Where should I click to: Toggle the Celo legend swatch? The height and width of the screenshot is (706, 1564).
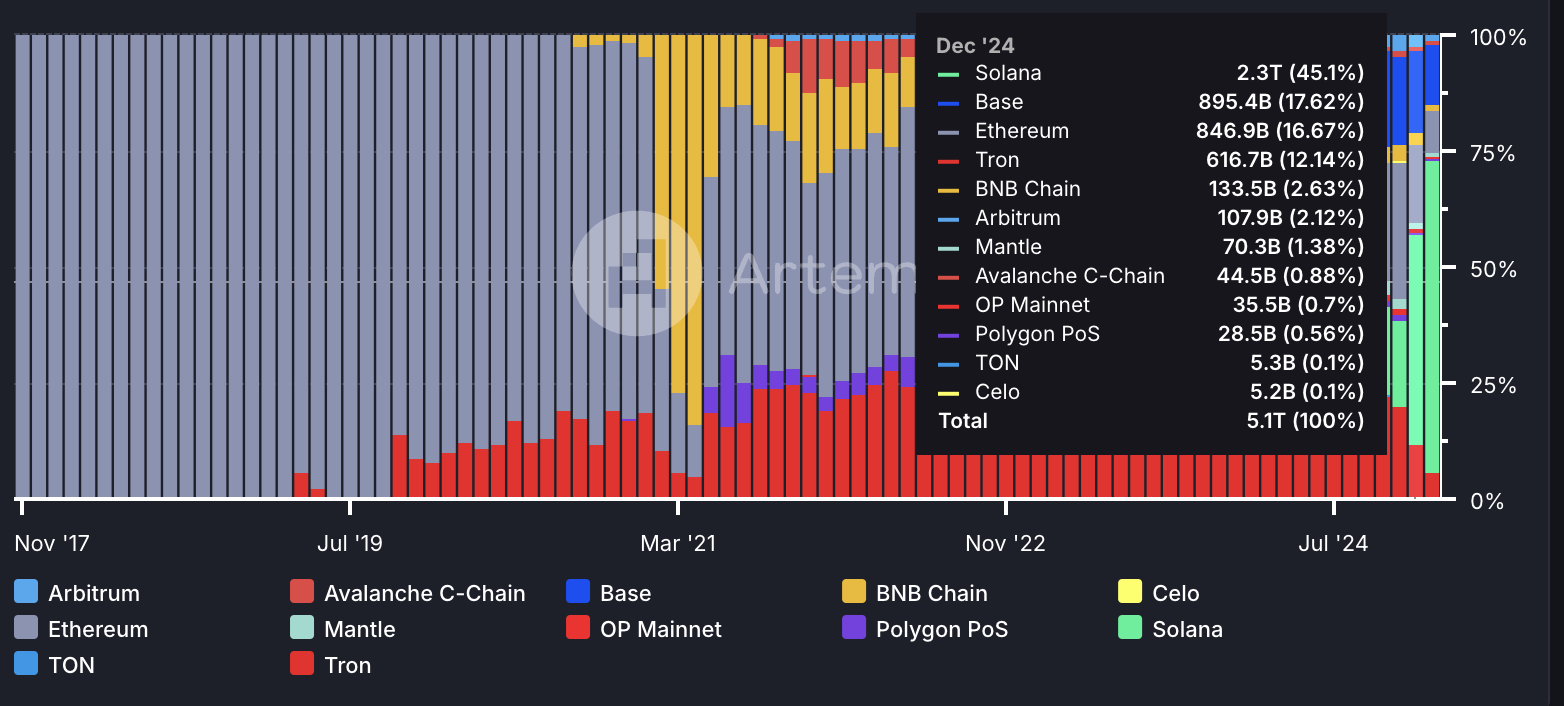point(1130,592)
